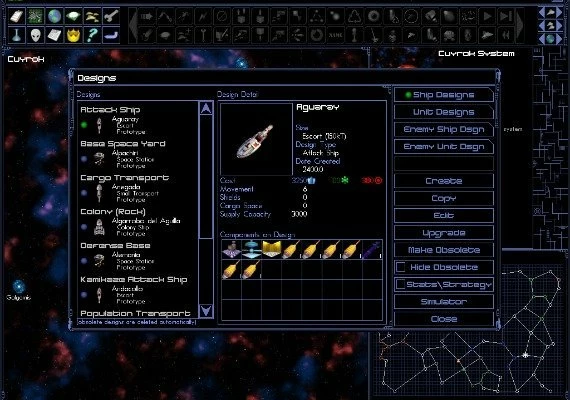This screenshot has height=400, width=570.
Task: Click the galaxy minimap at bottom right
Action: click(x=470, y=329)
